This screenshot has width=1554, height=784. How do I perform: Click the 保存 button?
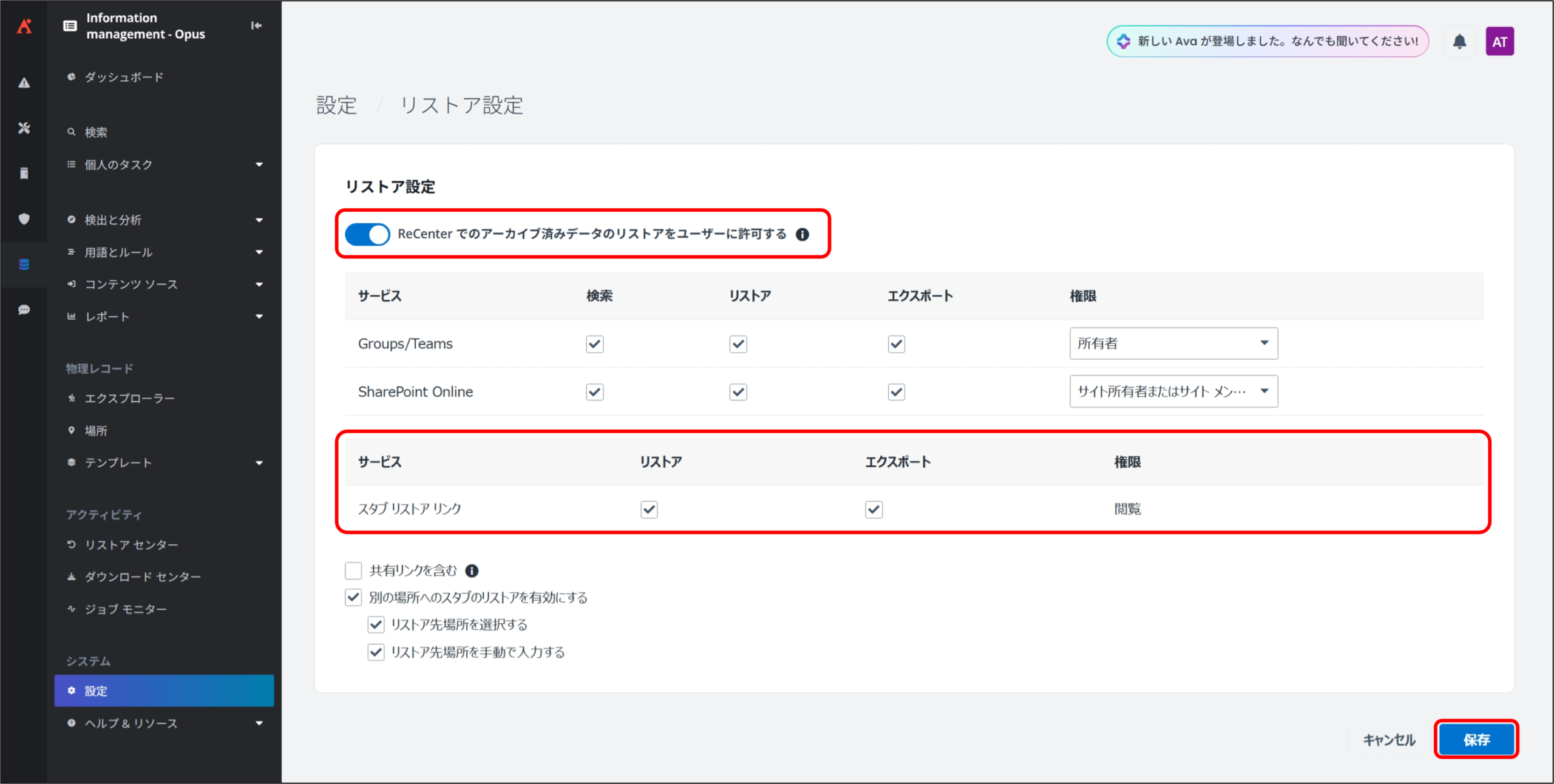pos(1476,739)
